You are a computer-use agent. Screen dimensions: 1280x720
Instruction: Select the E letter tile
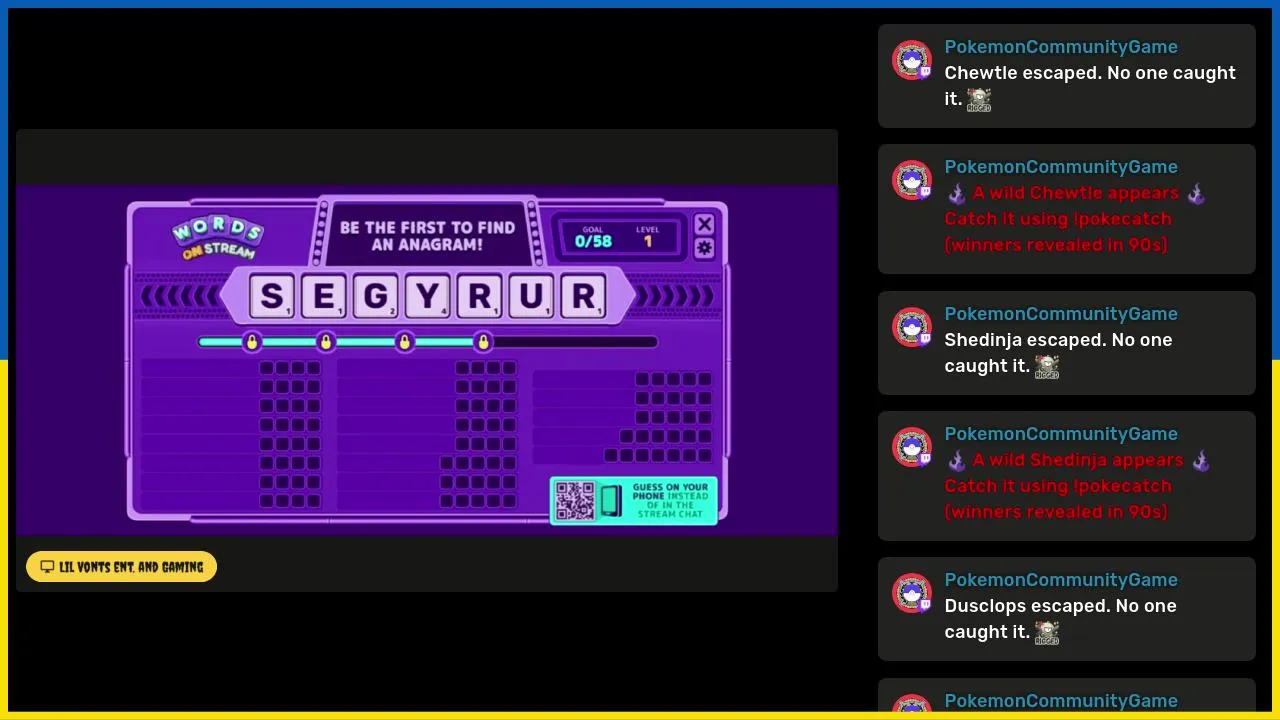(x=323, y=297)
